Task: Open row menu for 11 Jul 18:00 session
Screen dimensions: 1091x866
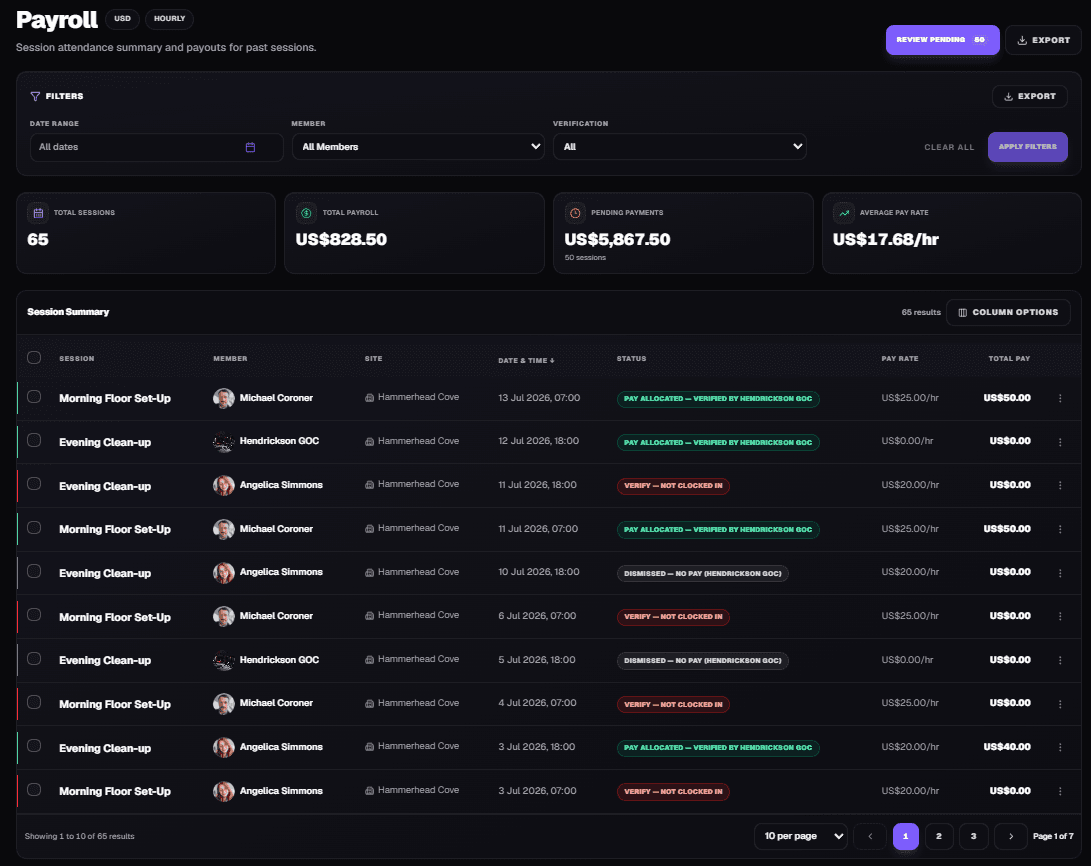Action: [x=1060, y=486]
